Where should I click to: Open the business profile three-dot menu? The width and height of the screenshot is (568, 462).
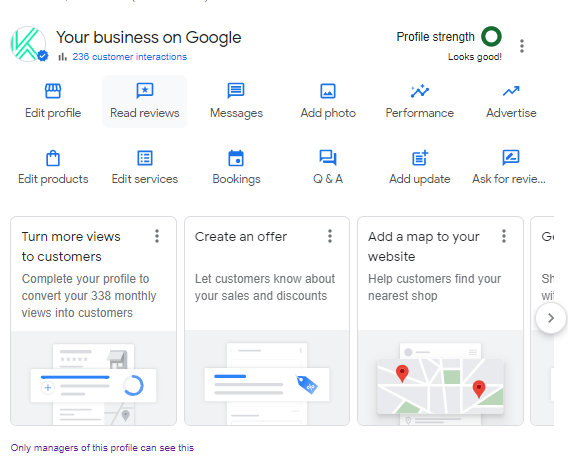(x=522, y=46)
